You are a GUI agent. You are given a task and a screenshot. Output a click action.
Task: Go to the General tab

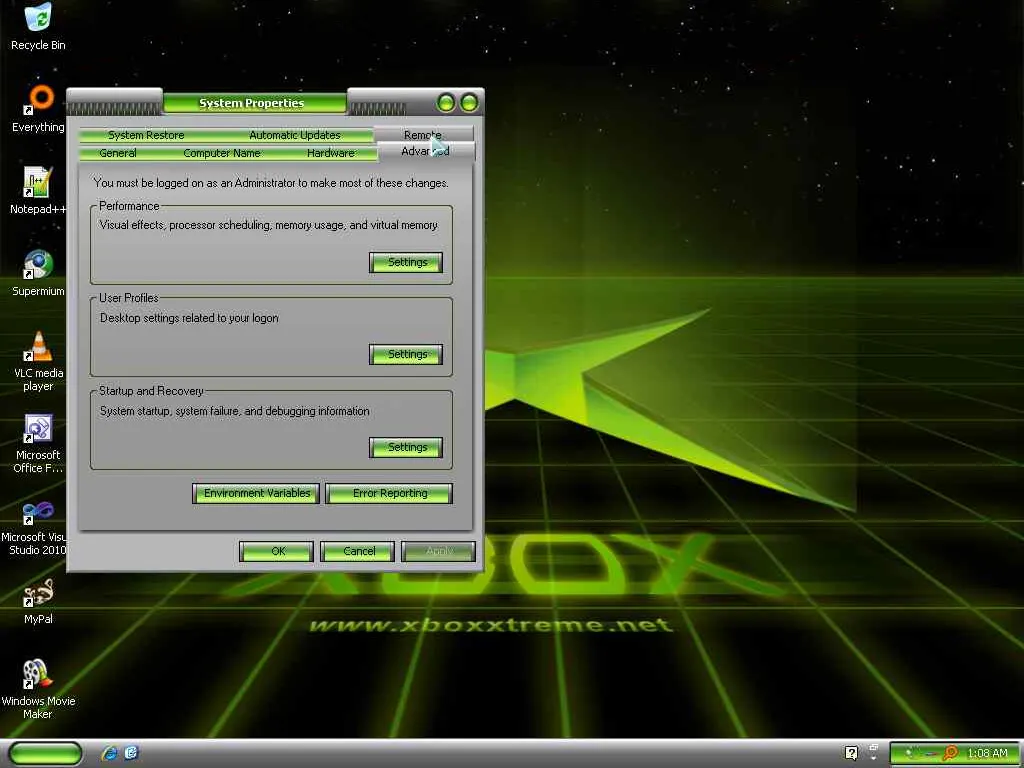(x=118, y=153)
